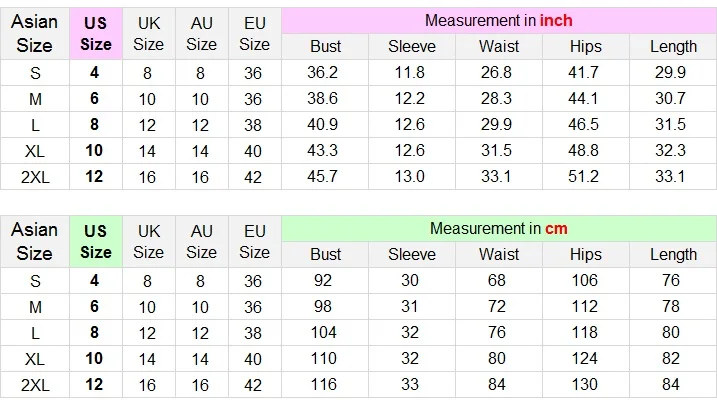The height and width of the screenshot is (408, 717).
Task: Click length value 76 in cm table
Action: [x=671, y=280]
